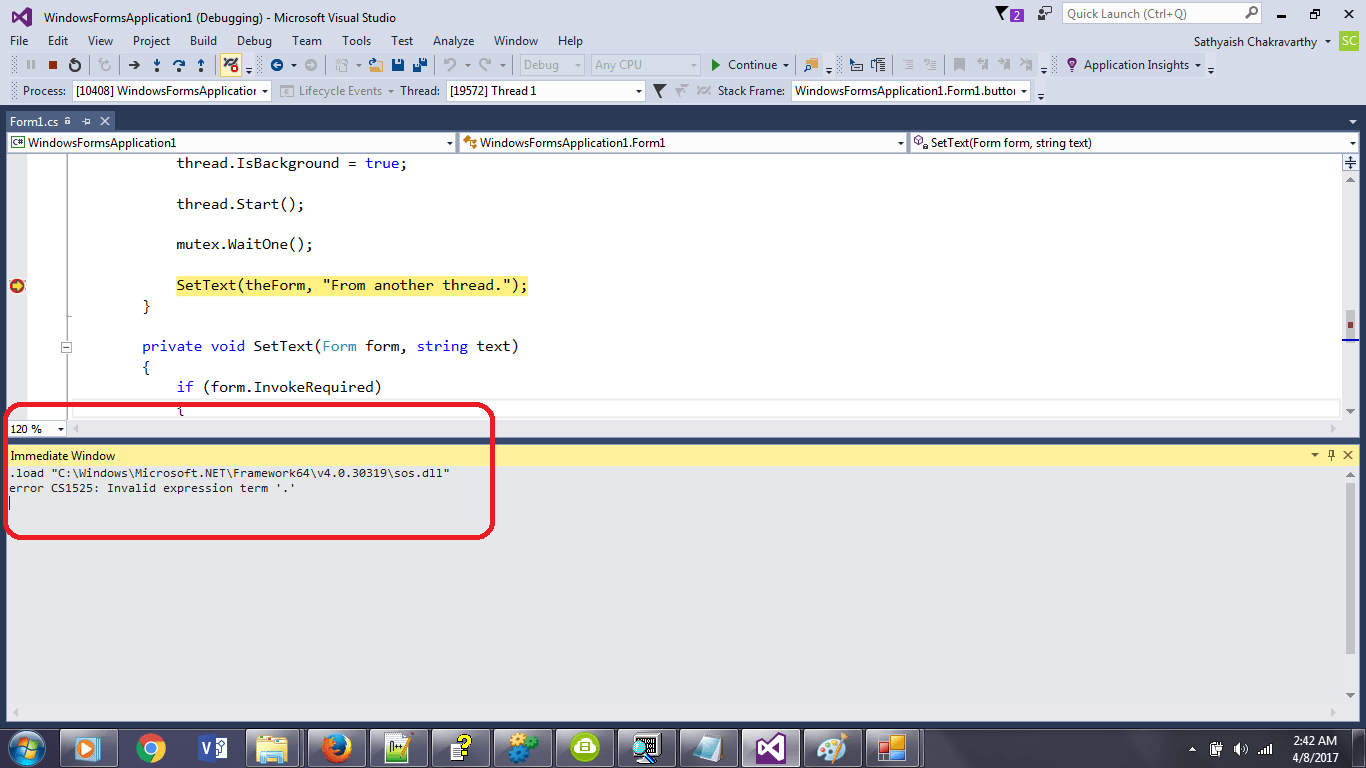
Task: Open the Analyze menu
Action: [x=453, y=41]
